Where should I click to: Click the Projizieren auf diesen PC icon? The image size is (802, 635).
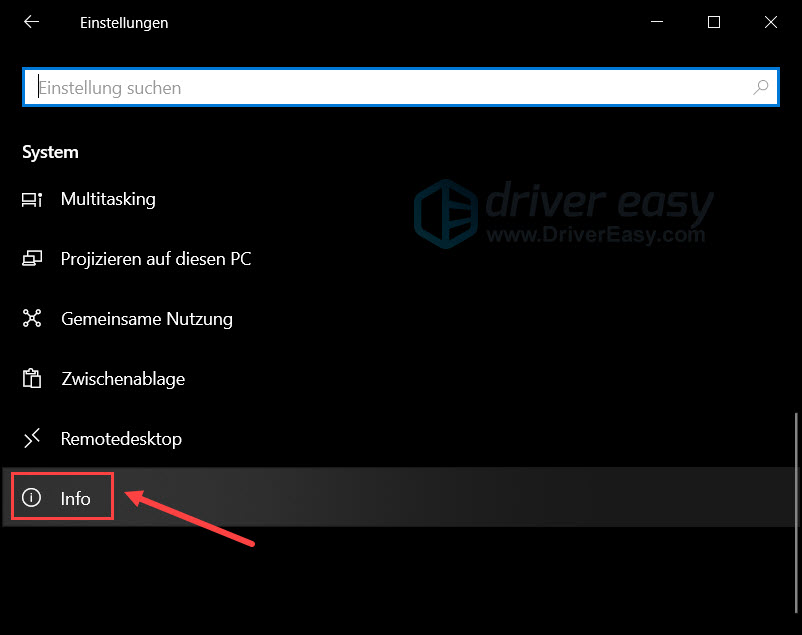point(32,259)
